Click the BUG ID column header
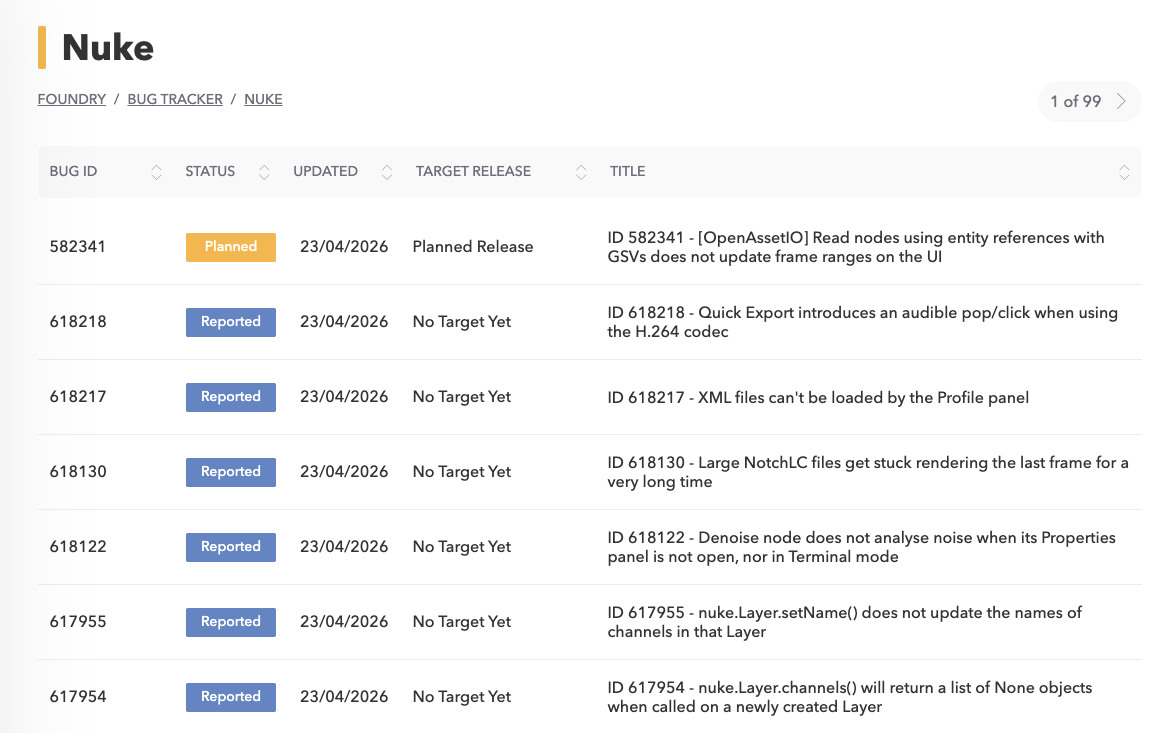 tap(73, 171)
